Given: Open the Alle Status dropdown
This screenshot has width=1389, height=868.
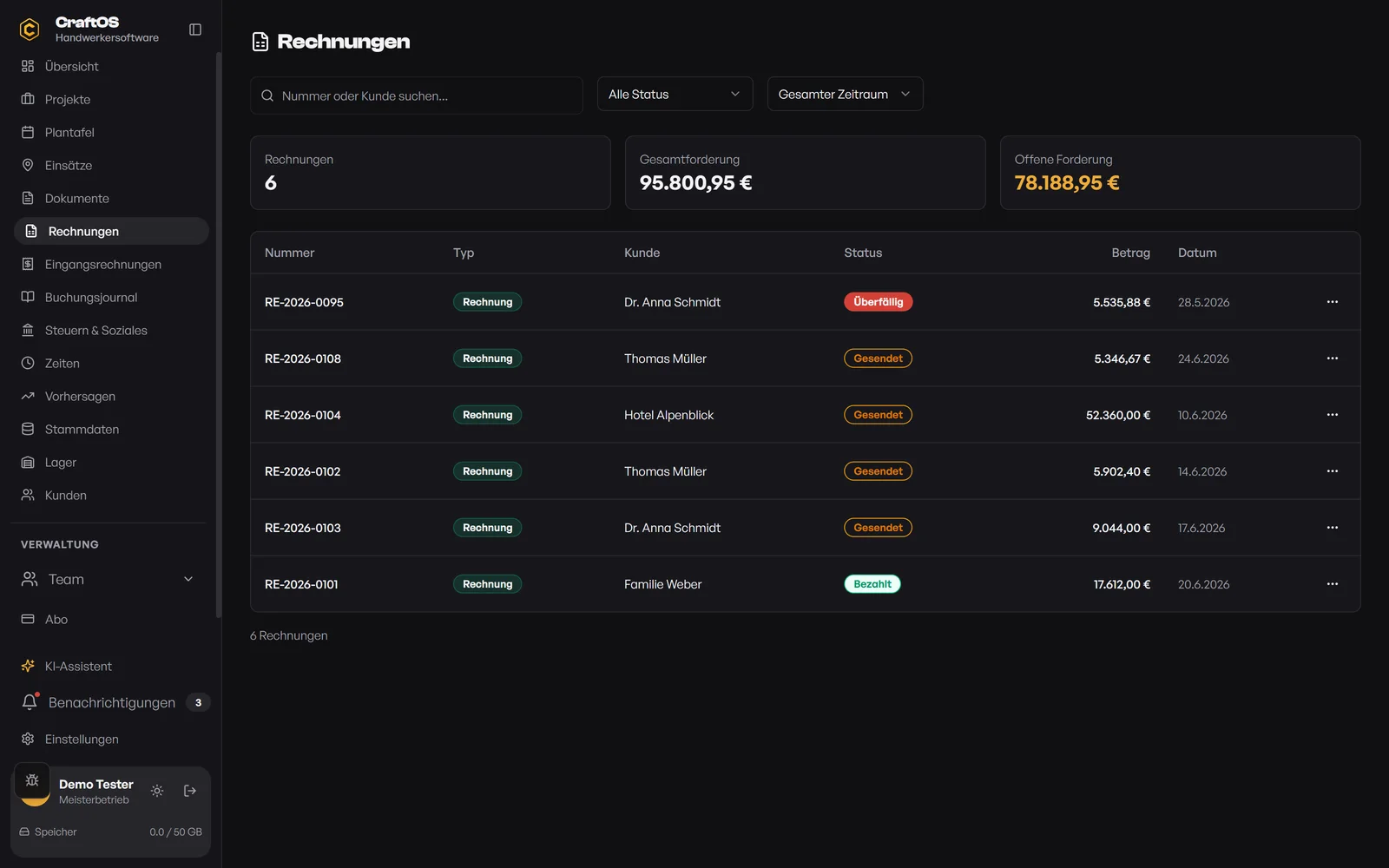Looking at the screenshot, I should (x=675, y=94).
